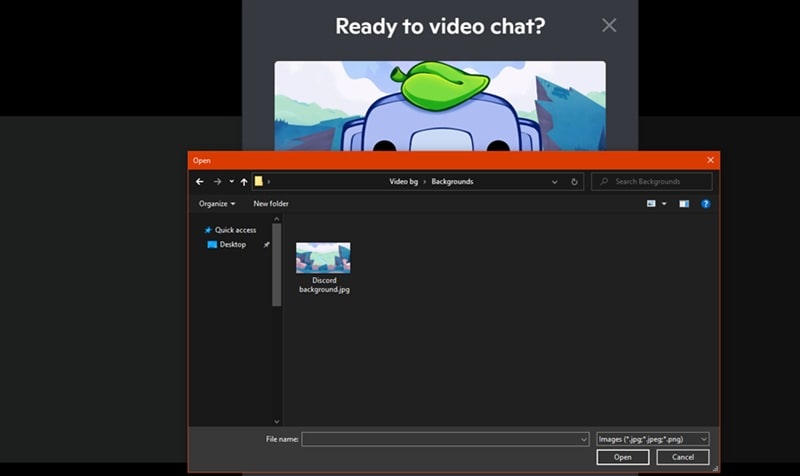Open the Help question mark
The width and height of the screenshot is (800, 476).
[706, 204]
